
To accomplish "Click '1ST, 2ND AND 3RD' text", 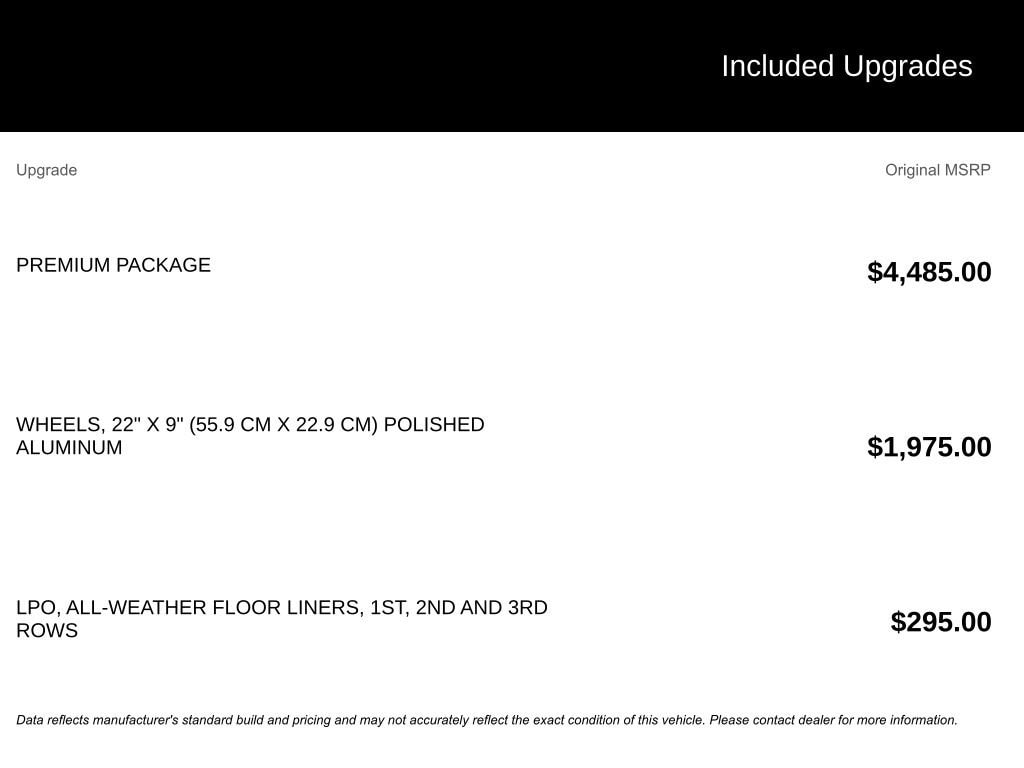I will coord(458,607).
